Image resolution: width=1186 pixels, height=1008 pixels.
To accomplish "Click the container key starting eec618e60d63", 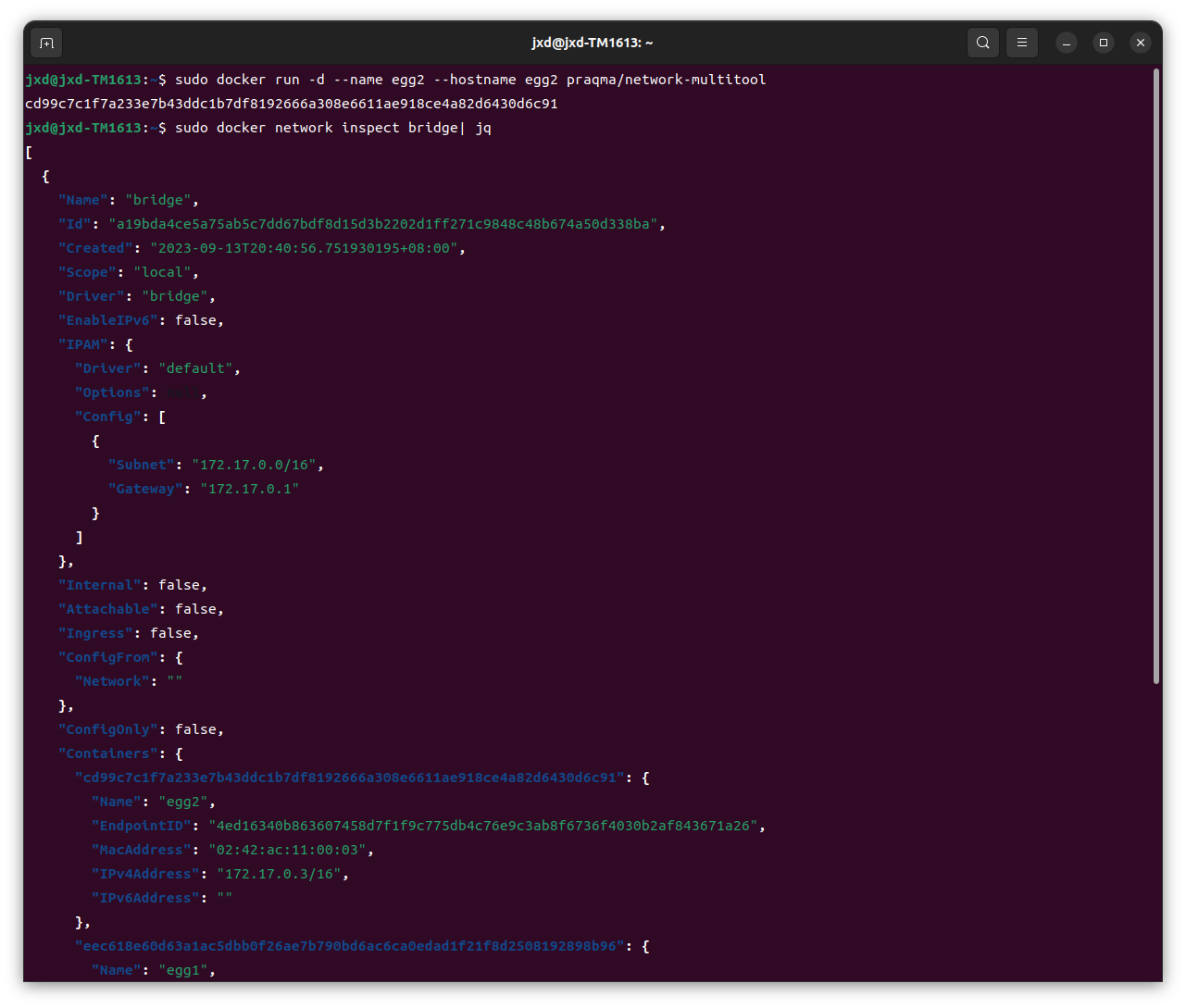I will 350,946.
